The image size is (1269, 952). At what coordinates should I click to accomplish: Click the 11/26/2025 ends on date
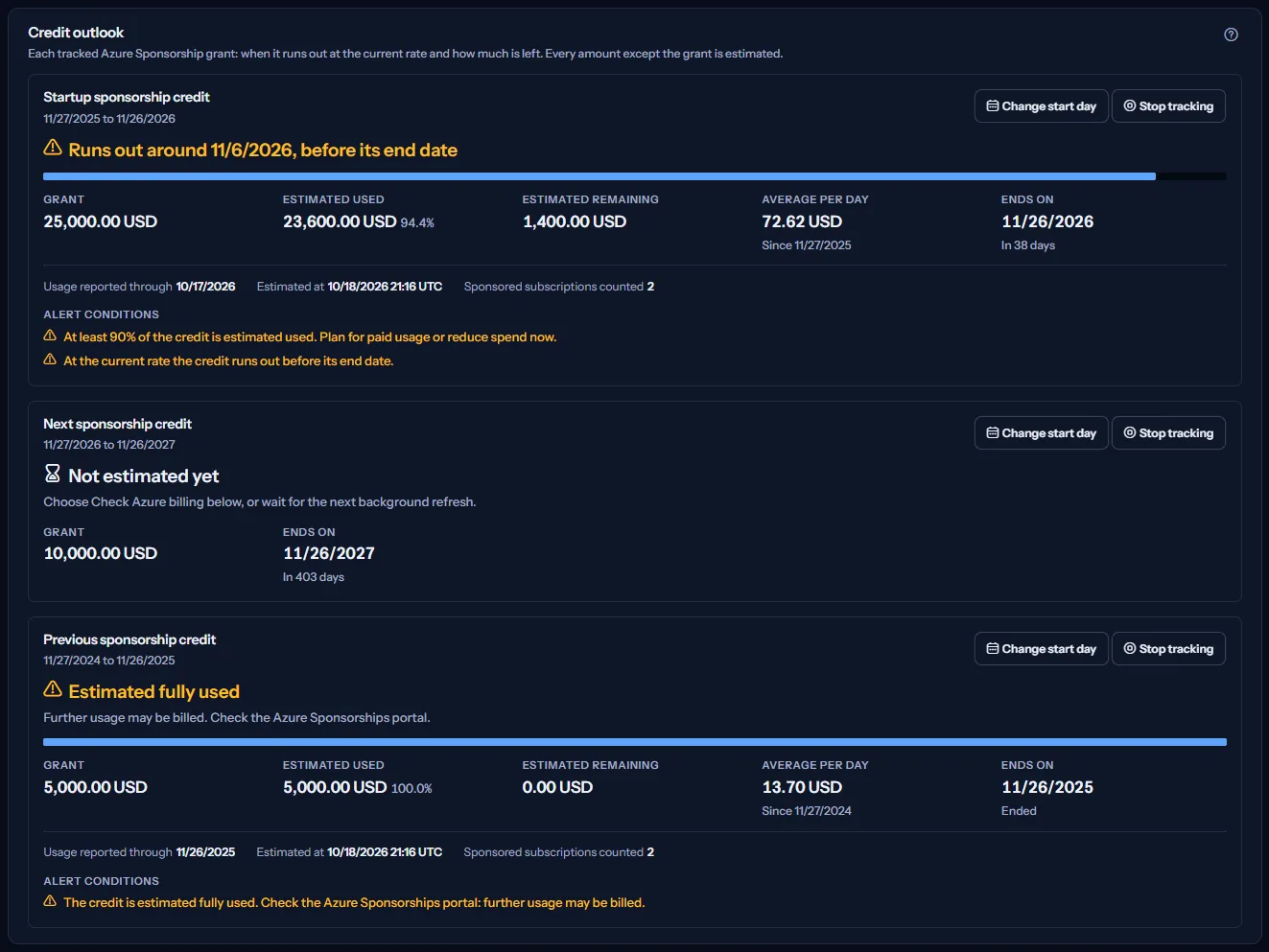click(1047, 787)
